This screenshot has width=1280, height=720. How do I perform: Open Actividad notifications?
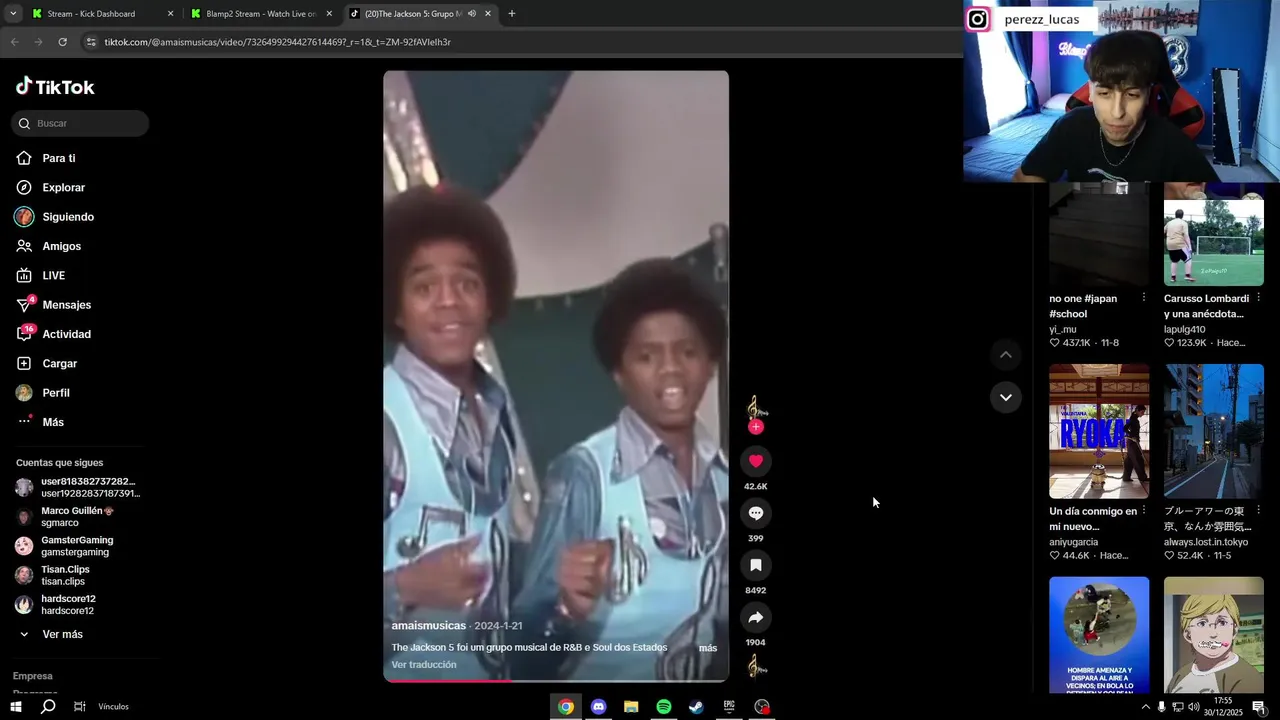[67, 334]
